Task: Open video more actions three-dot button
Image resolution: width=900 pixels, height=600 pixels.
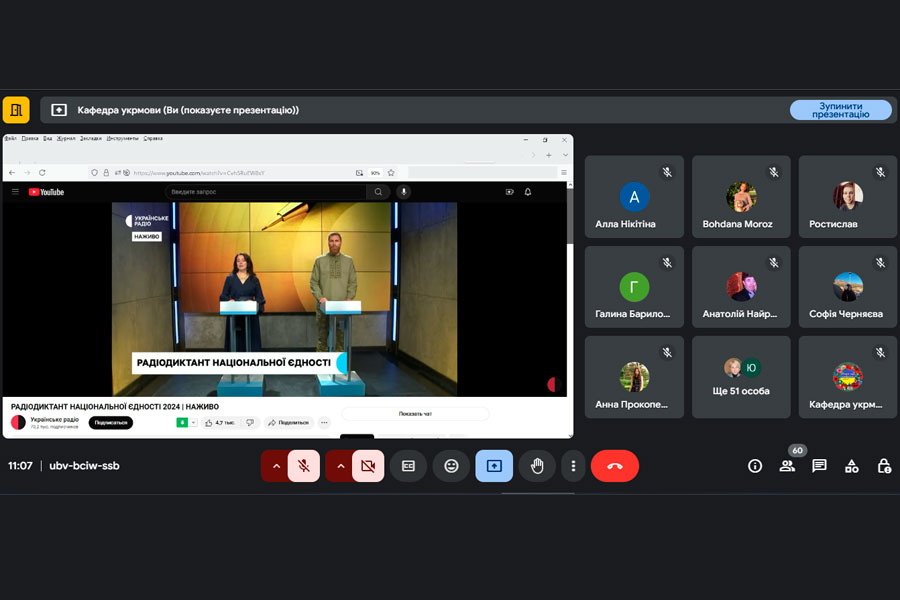Action: point(324,423)
